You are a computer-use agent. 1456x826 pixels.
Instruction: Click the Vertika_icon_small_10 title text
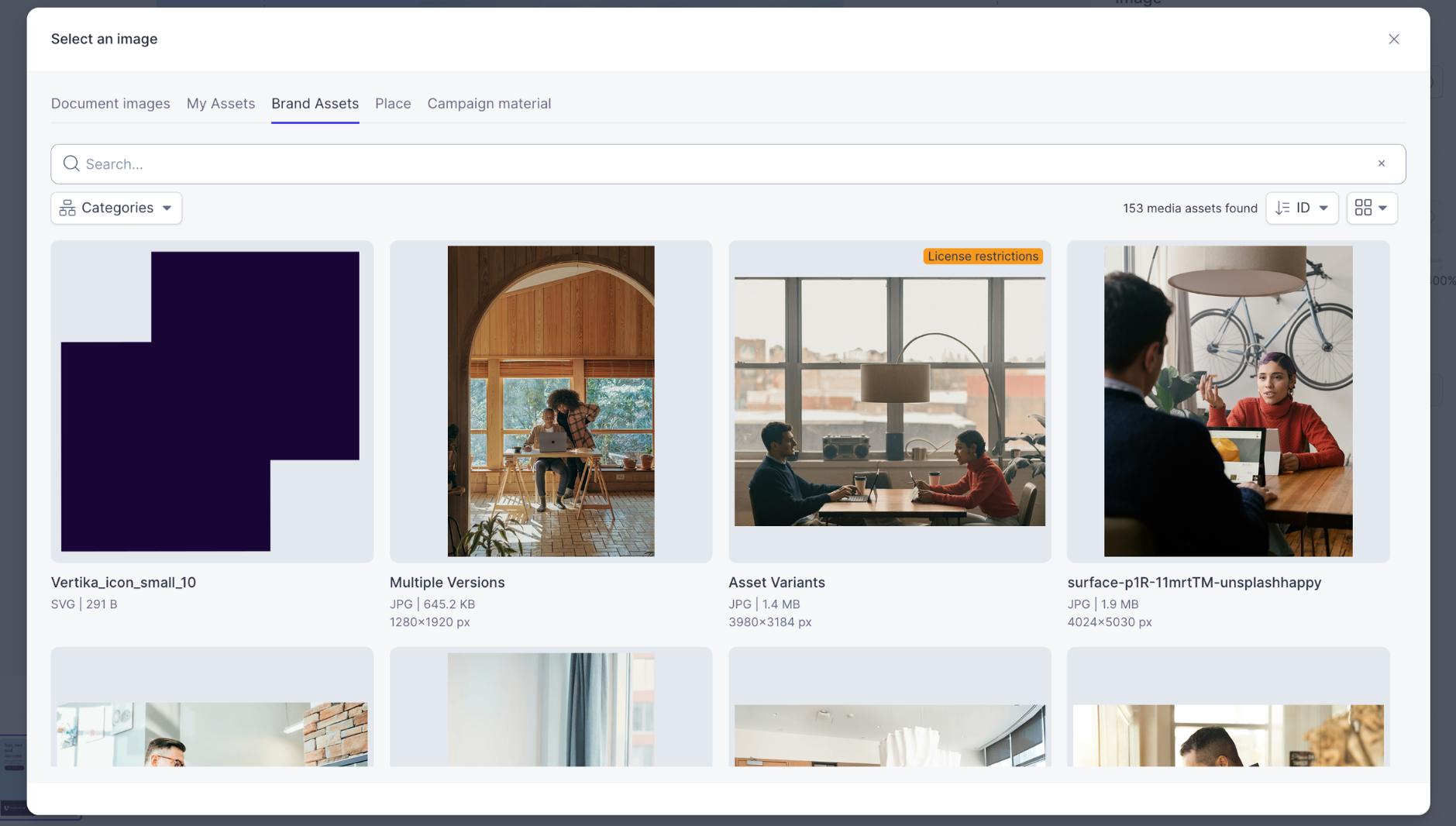(x=123, y=582)
